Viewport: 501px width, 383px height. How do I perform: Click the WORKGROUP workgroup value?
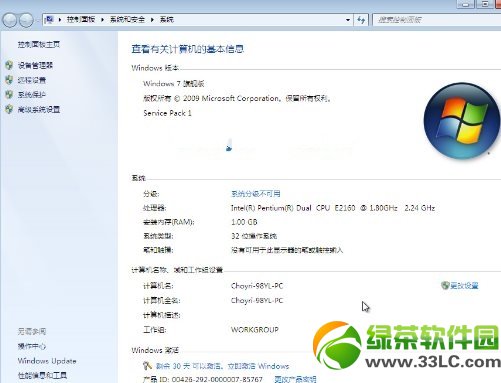[x=255, y=330]
